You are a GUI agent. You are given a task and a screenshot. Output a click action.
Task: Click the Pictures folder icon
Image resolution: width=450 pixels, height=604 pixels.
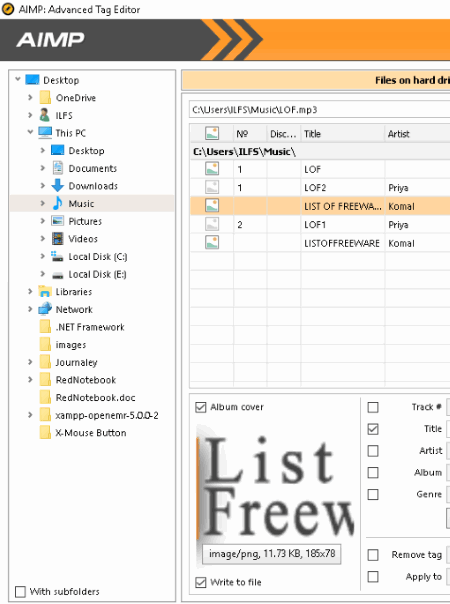click(58, 221)
